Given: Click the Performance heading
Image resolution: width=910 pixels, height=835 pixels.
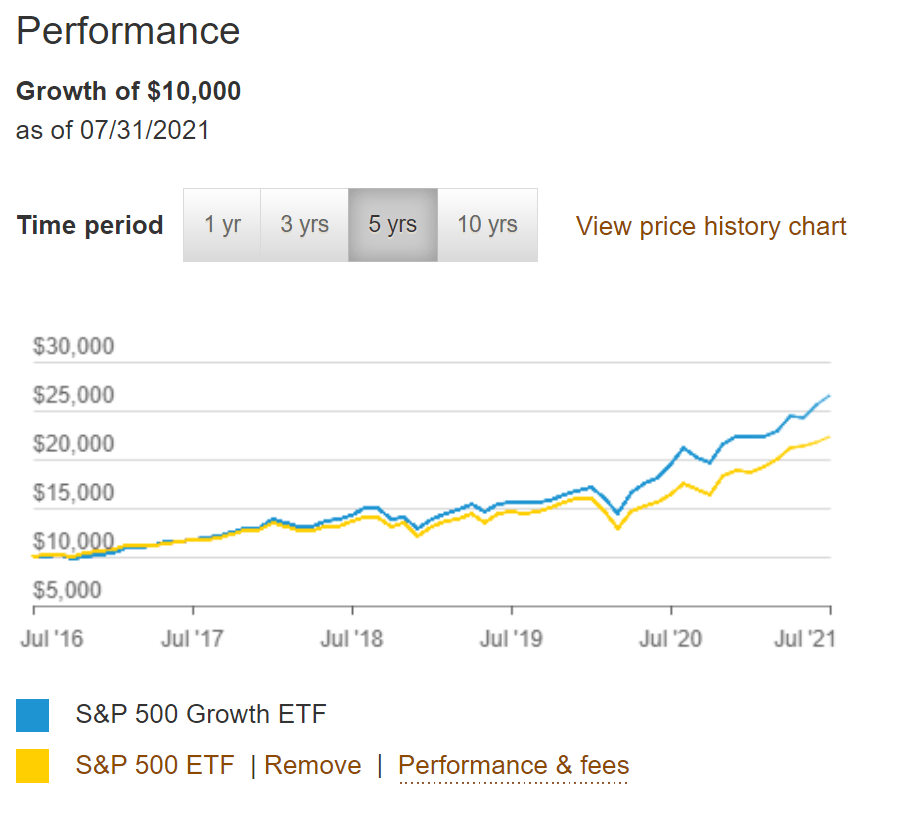Looking at the screenshot, I should (127, 31).
